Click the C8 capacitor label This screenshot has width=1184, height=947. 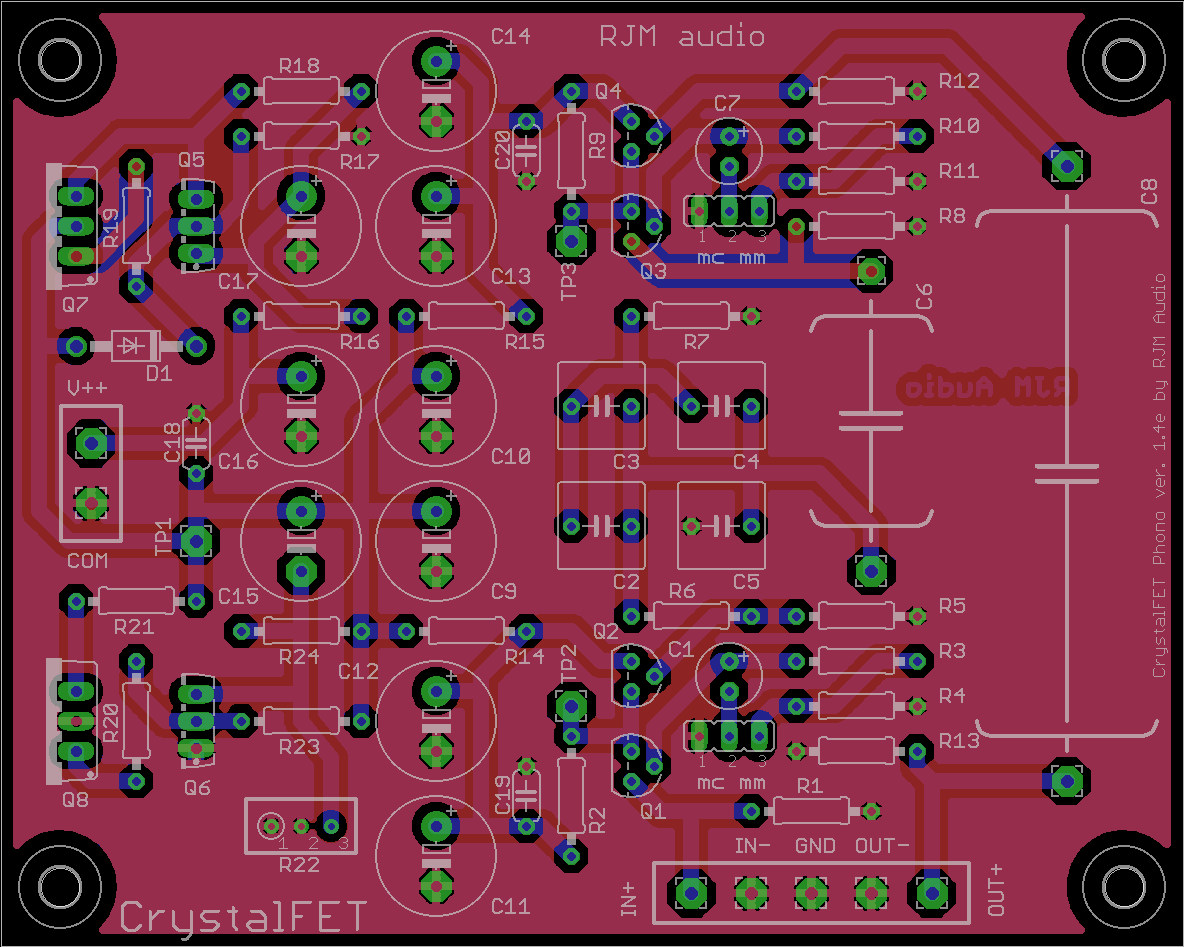click(x=1149, y=192)
